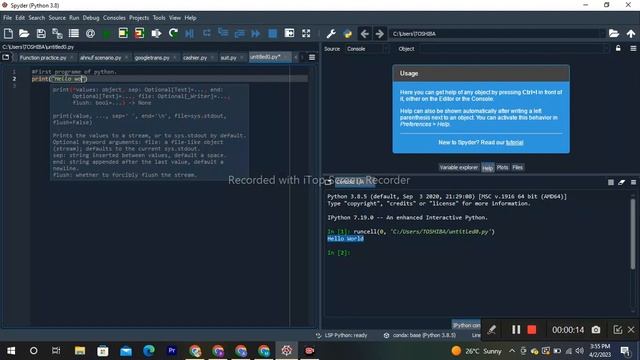Switch to Plots tab
640x360 pixels.
502,167
